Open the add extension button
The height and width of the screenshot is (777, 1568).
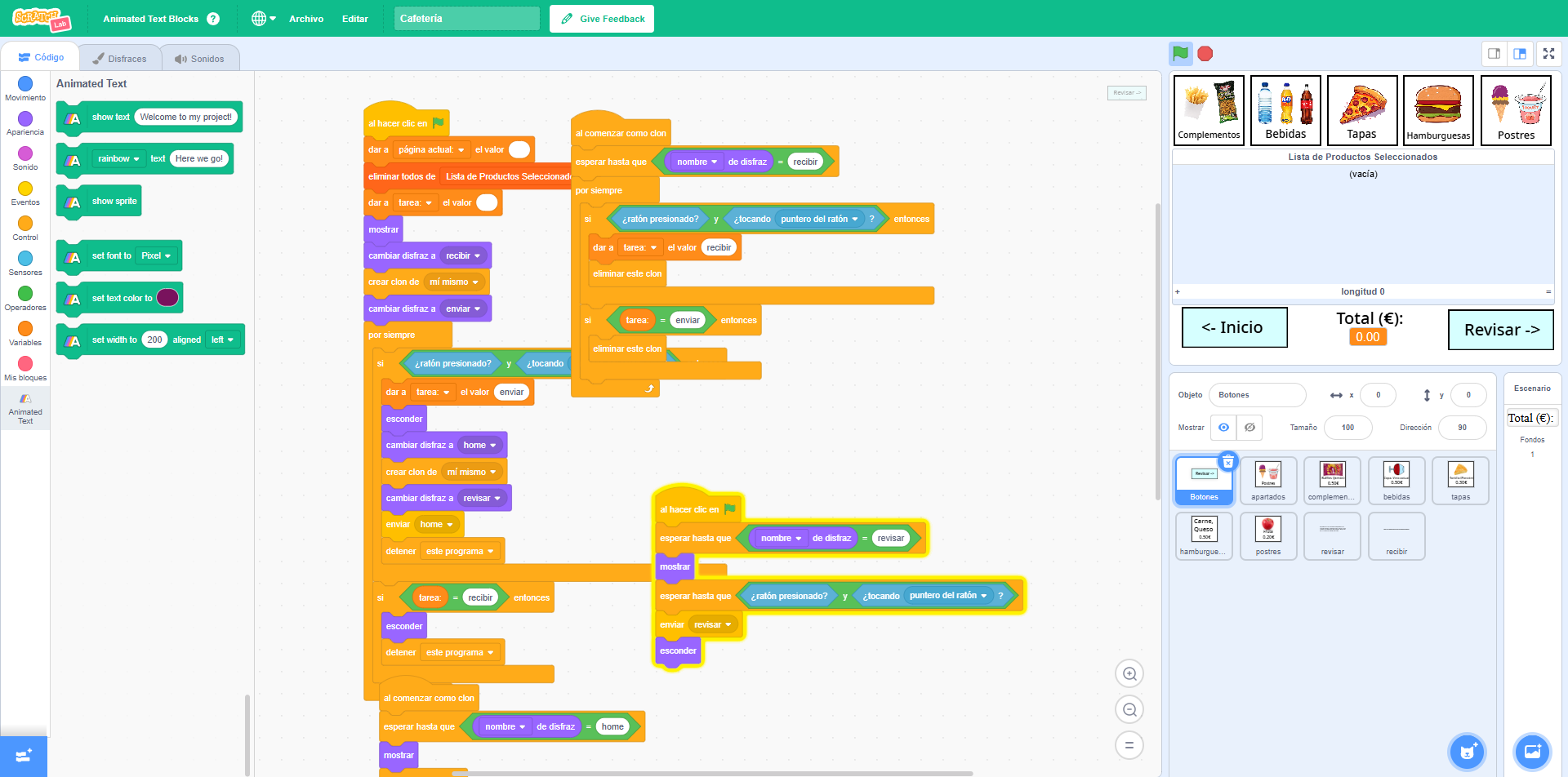[24, 756]
